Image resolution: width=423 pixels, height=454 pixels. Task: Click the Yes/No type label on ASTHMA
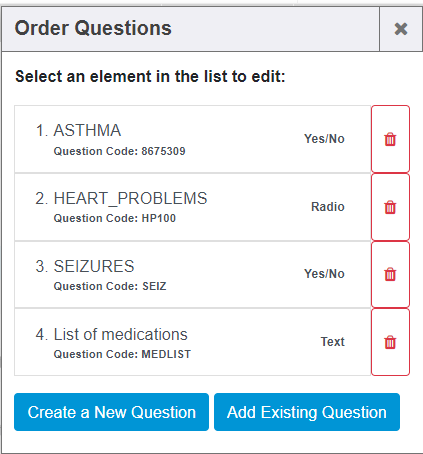click(324, 139)
